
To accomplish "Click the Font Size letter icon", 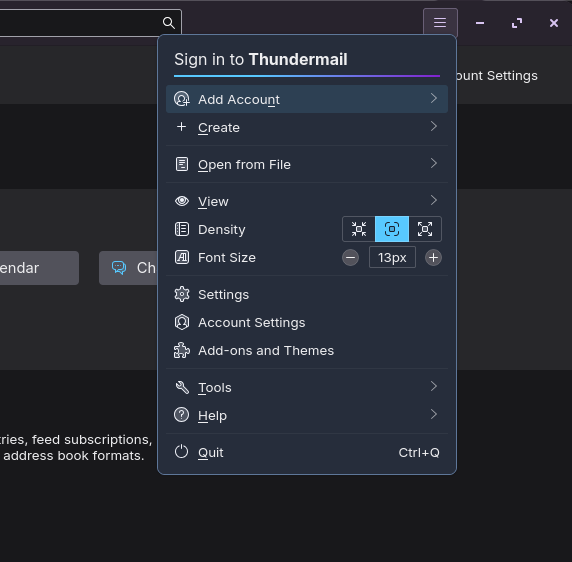I will 182,257.
